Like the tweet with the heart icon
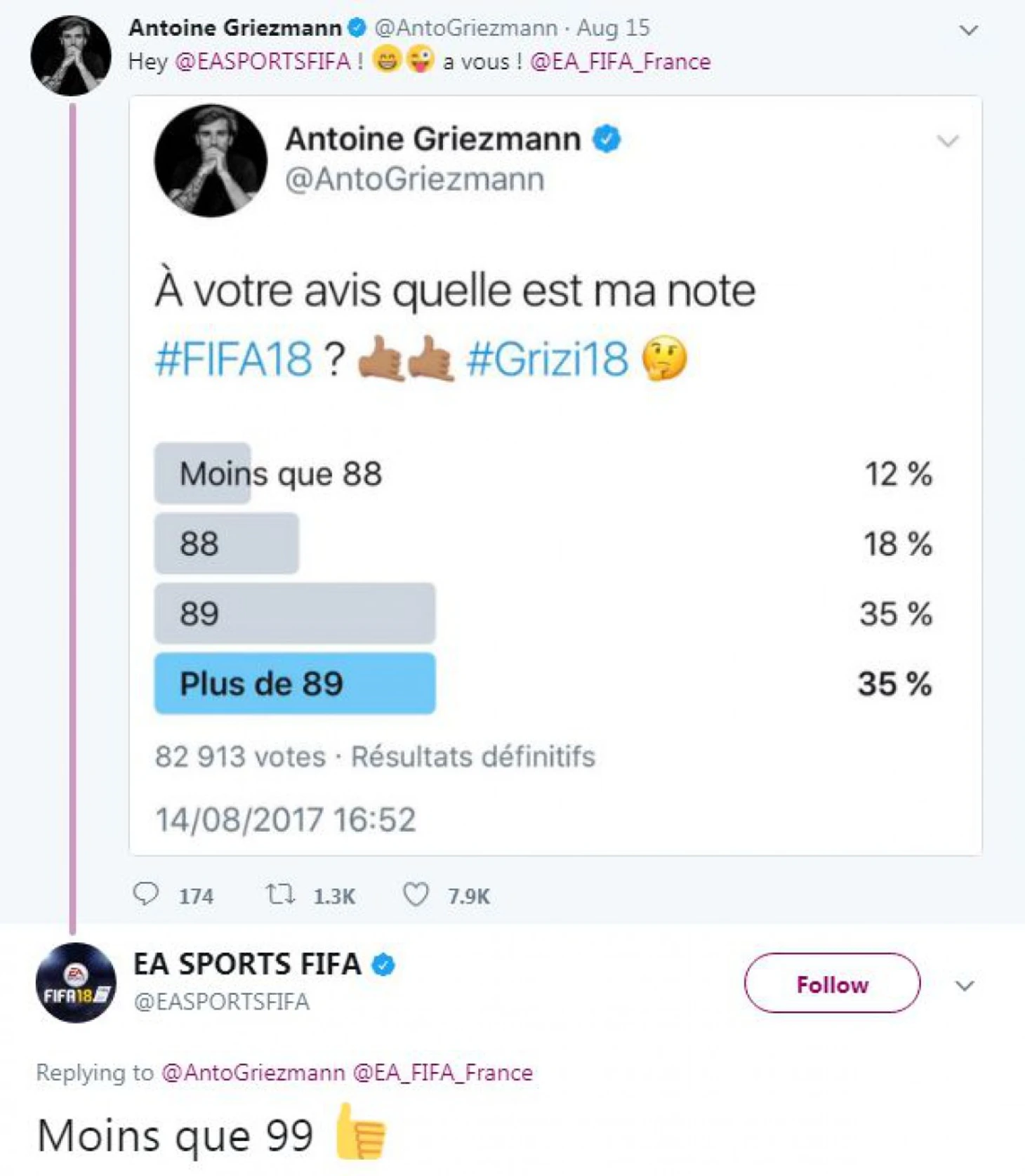Viewport: 1025px width, 1176px height. (416, 894)
